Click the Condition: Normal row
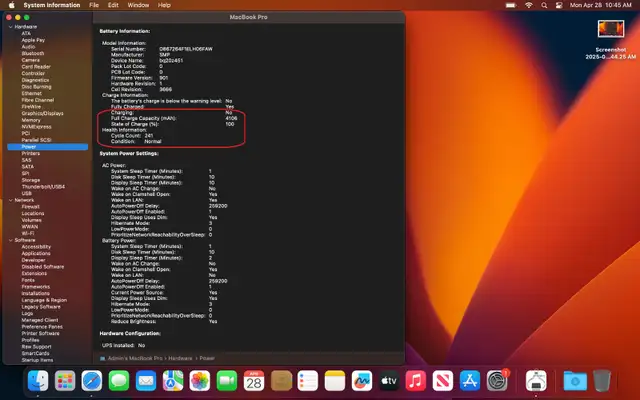Screen dimensions: 640x400 [x=136, y=141]
